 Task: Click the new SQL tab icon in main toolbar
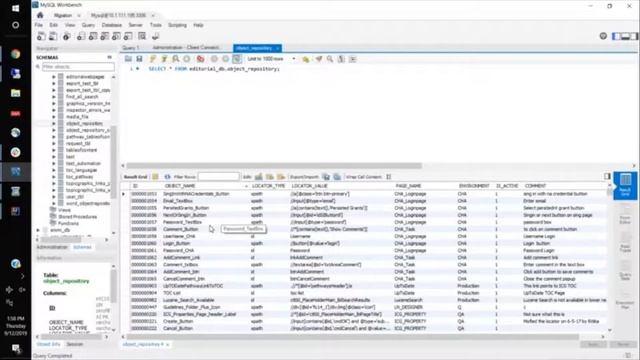(x=41, y=36)
